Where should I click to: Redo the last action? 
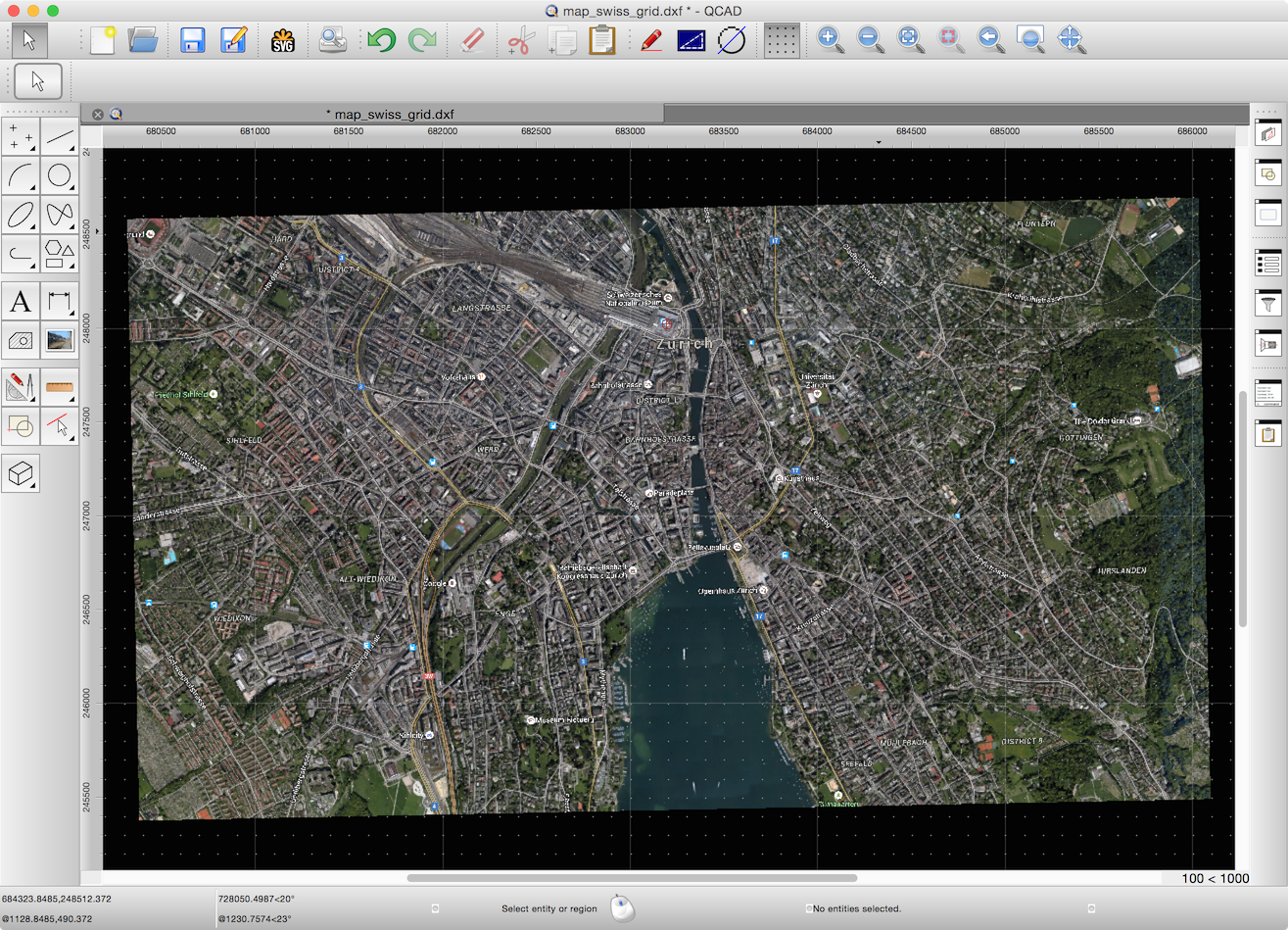[x=423, y=40]
